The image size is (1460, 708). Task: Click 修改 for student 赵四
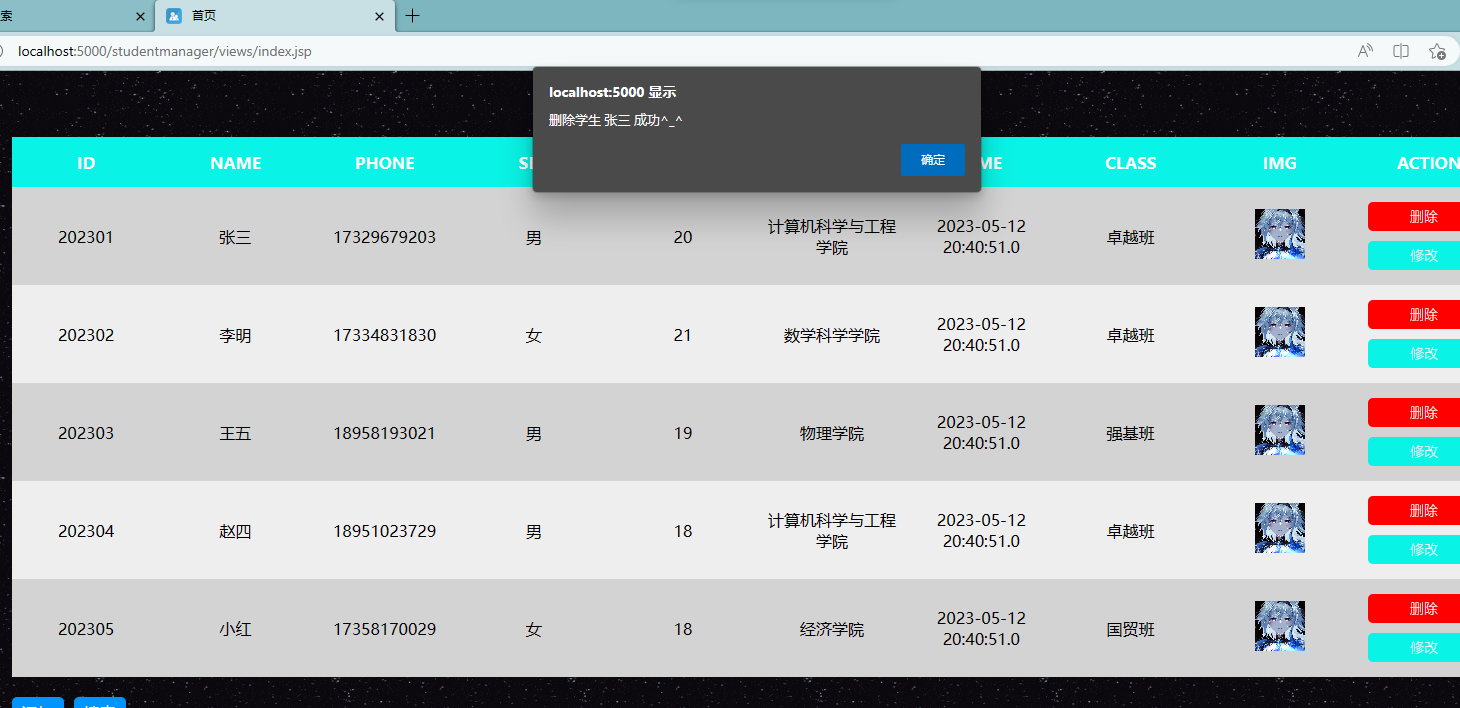click(1414, 550)
